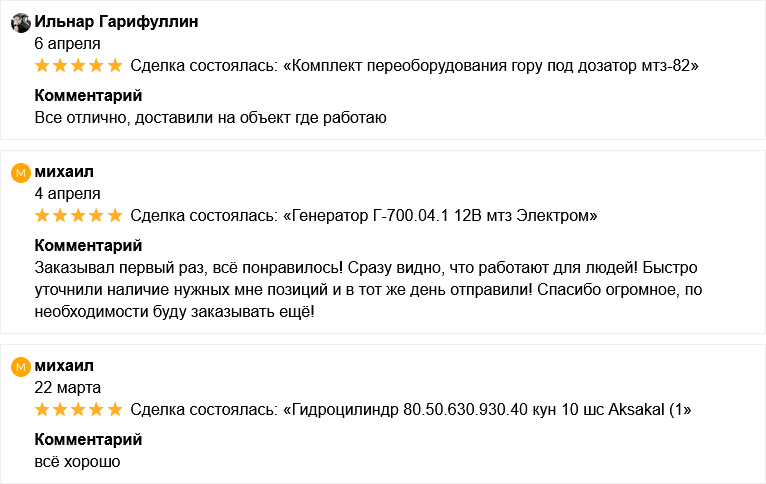Click the Комментарий heading above «всё хорошо»

pyautogui.click(x=88, y=439)
